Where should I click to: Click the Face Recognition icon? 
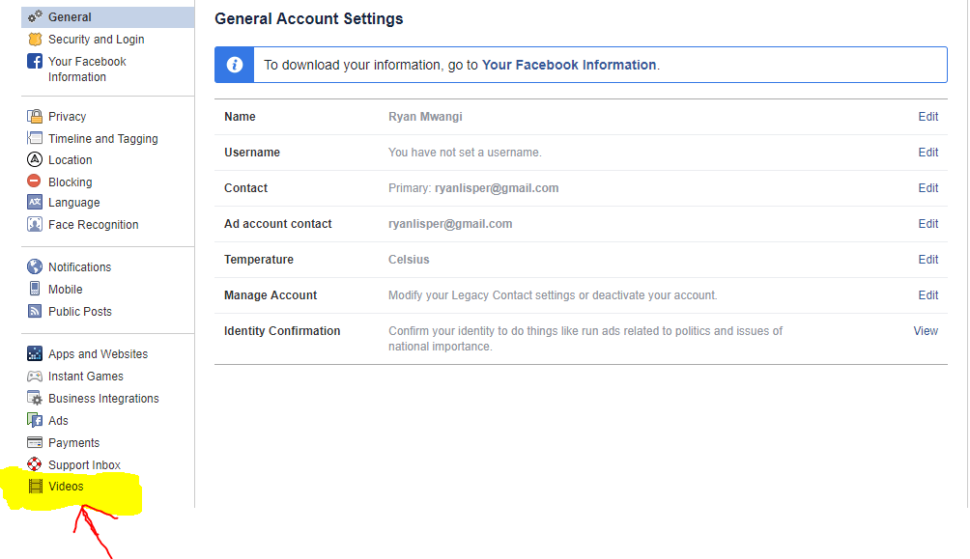tap(35, 224)
